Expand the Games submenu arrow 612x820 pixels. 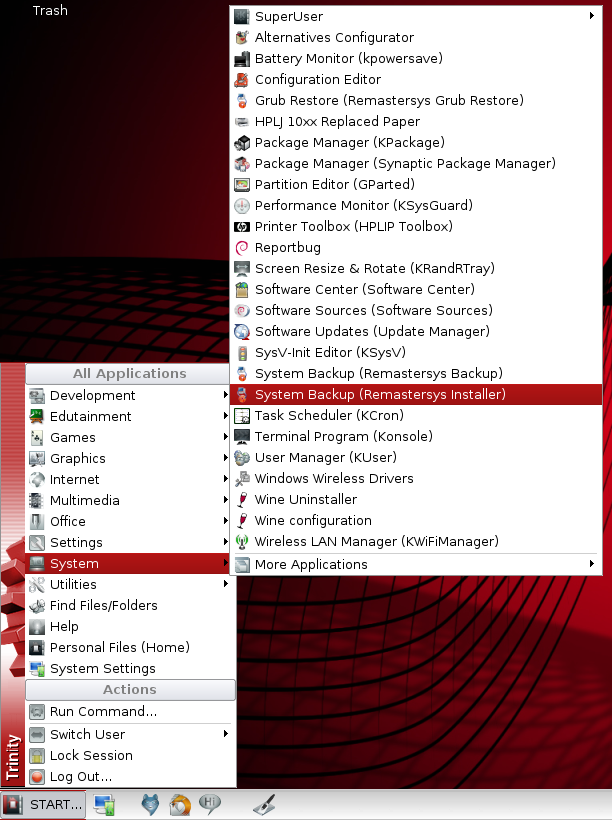click(225, 436)
